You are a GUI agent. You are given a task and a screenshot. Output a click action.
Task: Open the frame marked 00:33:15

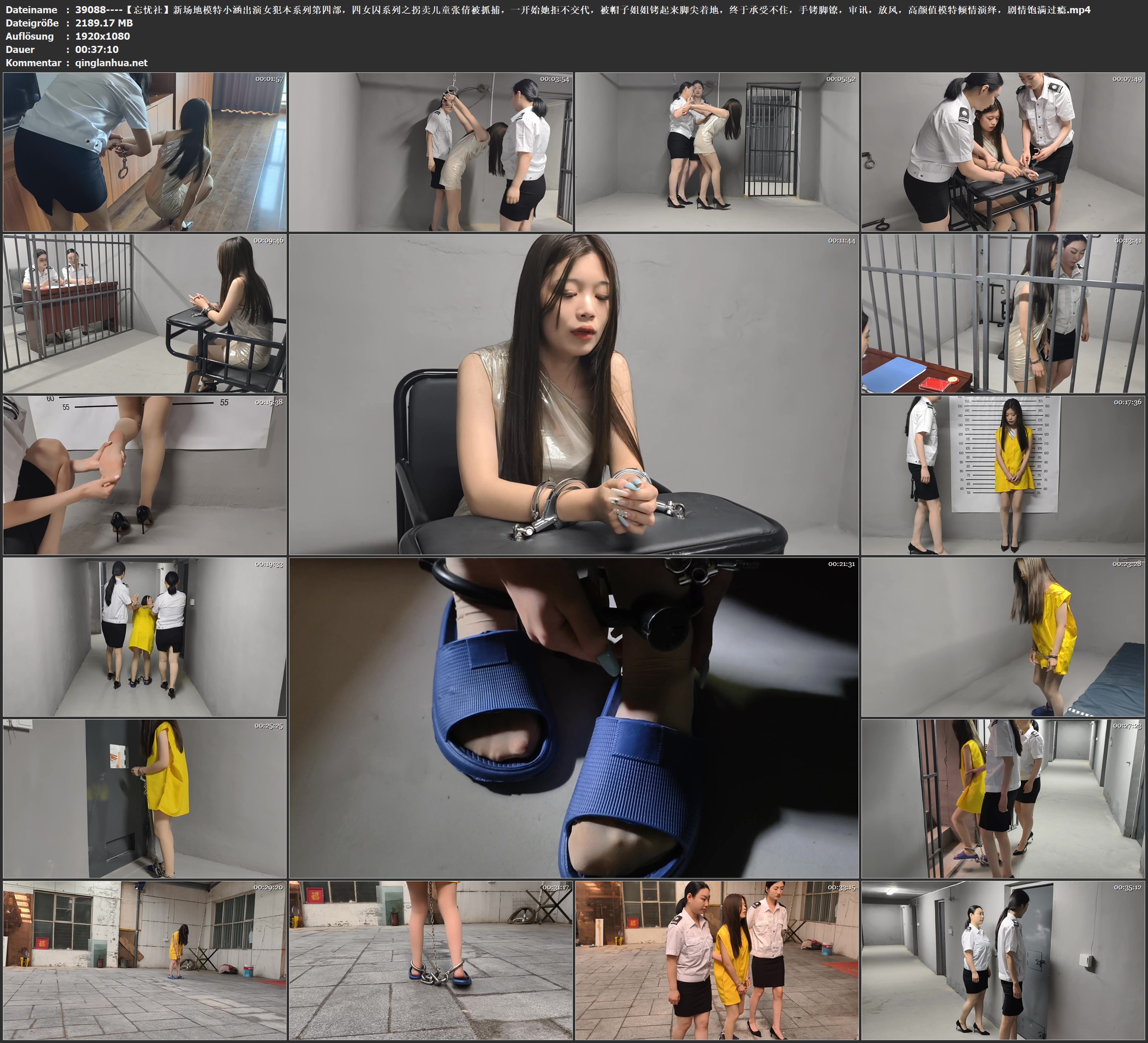pos(716,960)
